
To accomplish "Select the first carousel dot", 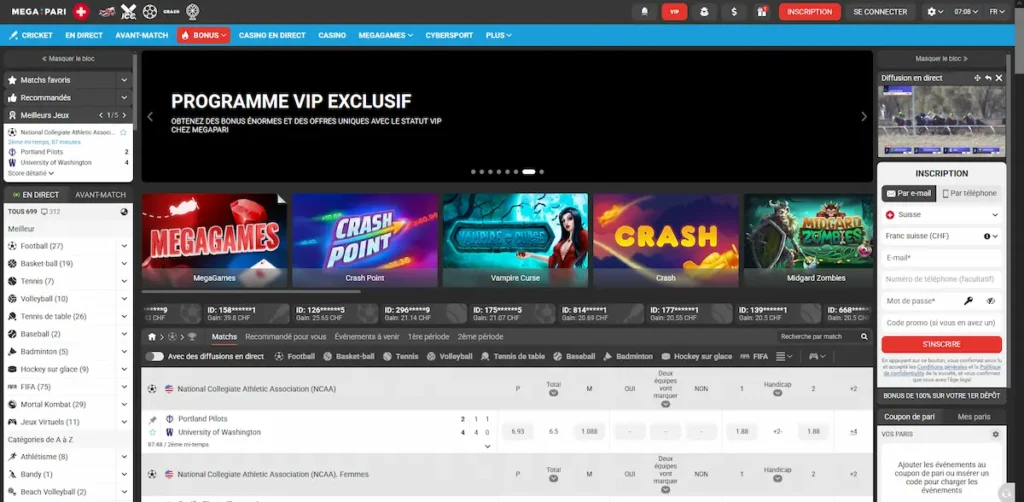I will 473,172.
